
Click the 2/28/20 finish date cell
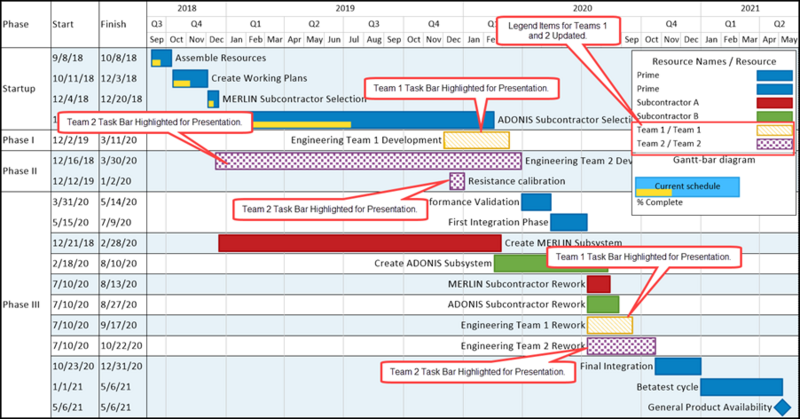(119, 243)
